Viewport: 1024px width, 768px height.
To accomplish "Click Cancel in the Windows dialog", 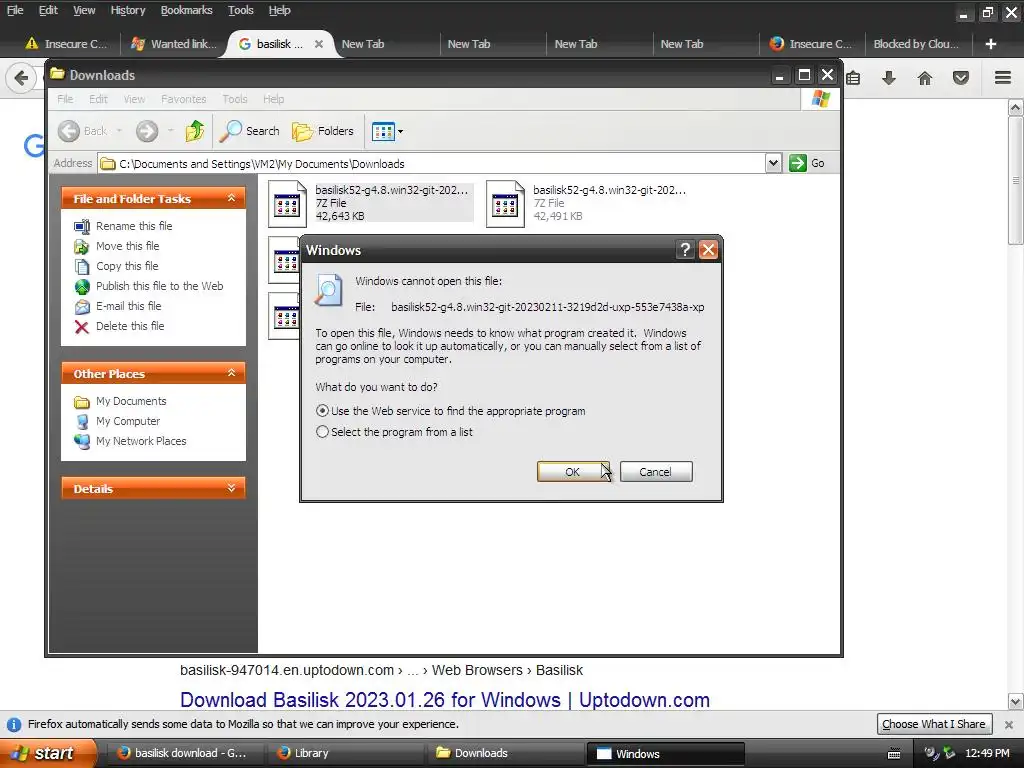I will (x=656, y=472).
